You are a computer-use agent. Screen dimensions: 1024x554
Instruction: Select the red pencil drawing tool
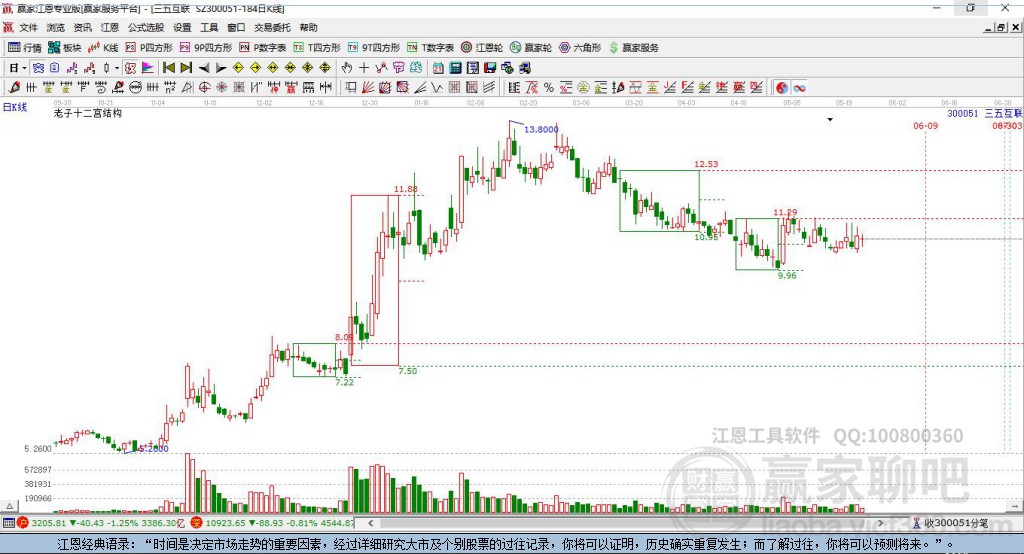click(14, 87)
